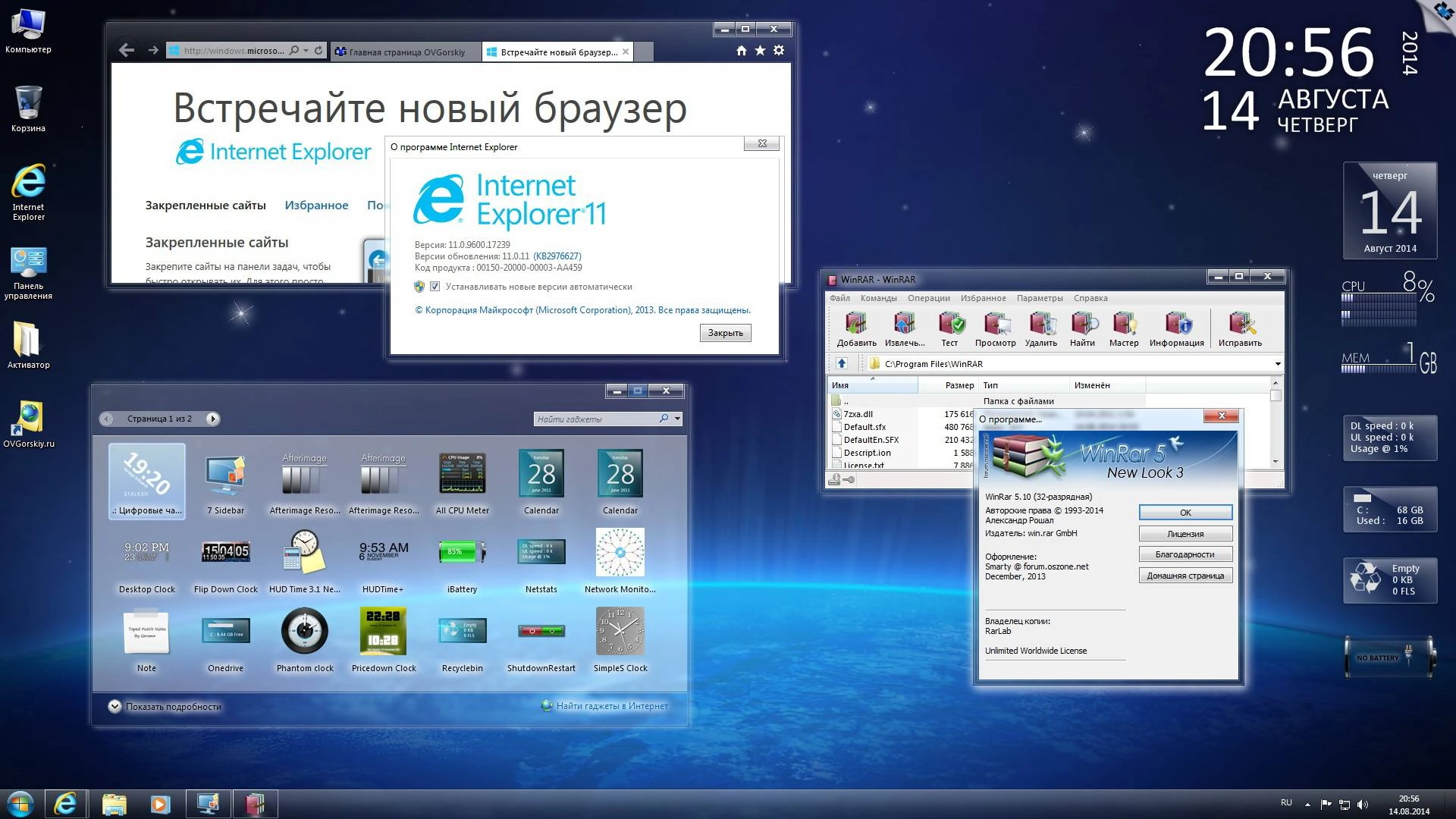
Task: Open the Start menu
Action: [20, 804]
